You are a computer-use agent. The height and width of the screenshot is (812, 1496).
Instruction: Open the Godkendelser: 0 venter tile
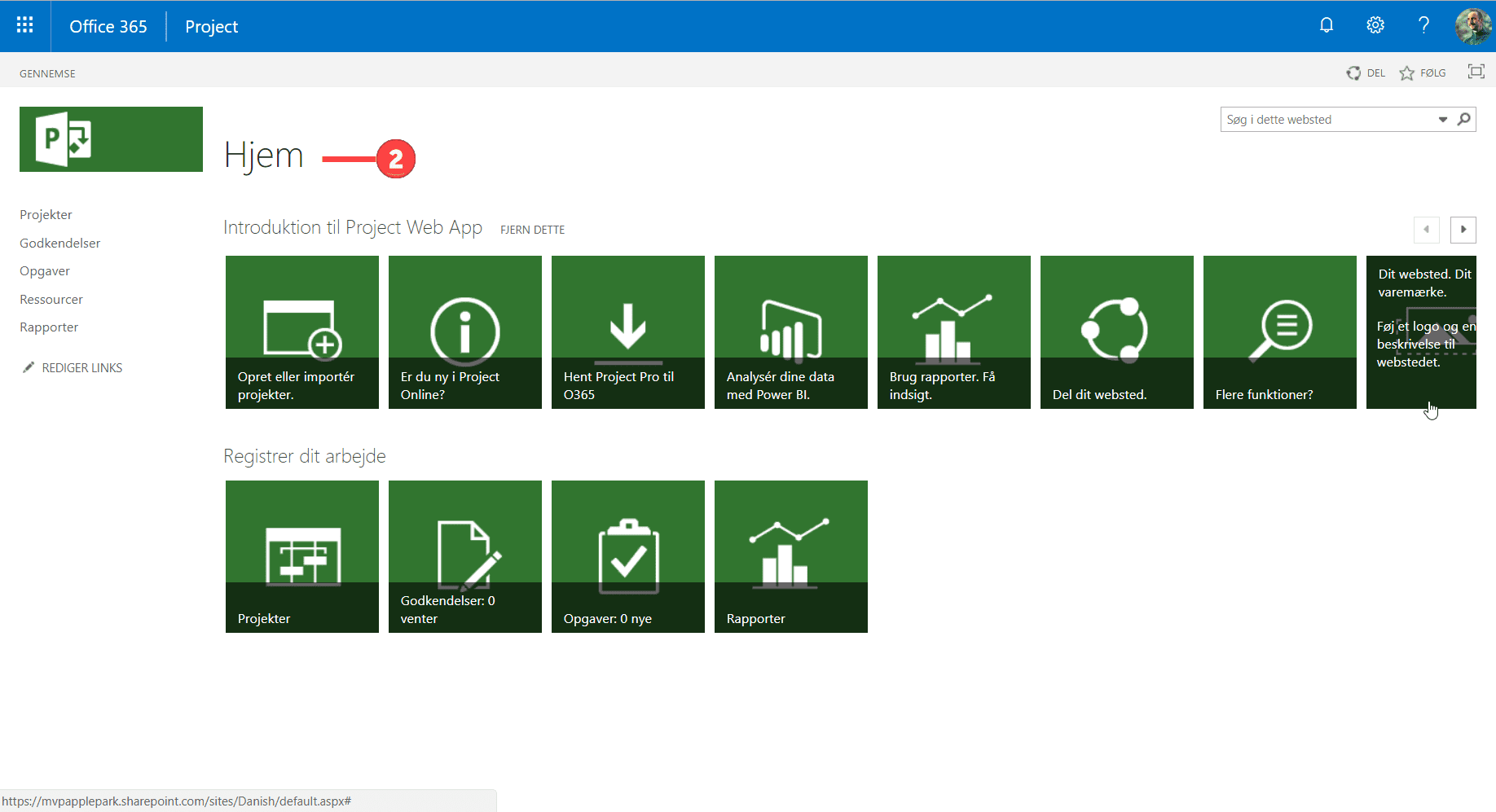tap(465, 556)
